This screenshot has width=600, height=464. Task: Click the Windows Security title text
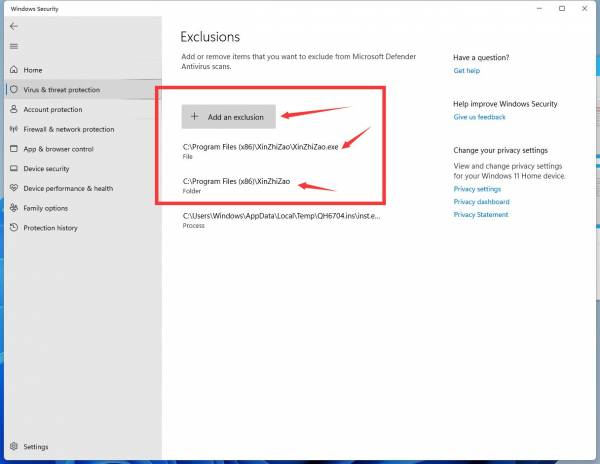point(34,9)
